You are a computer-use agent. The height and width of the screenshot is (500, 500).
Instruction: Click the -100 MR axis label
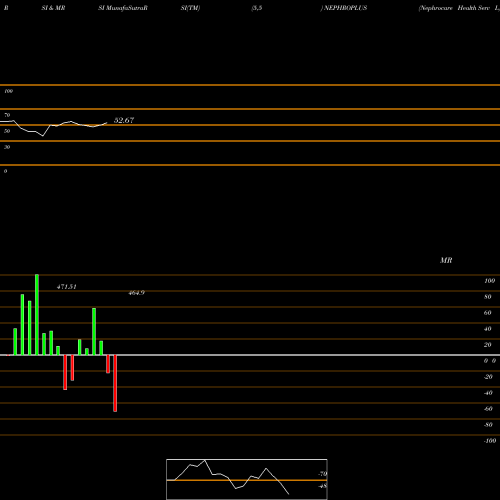tap(490, 441)
